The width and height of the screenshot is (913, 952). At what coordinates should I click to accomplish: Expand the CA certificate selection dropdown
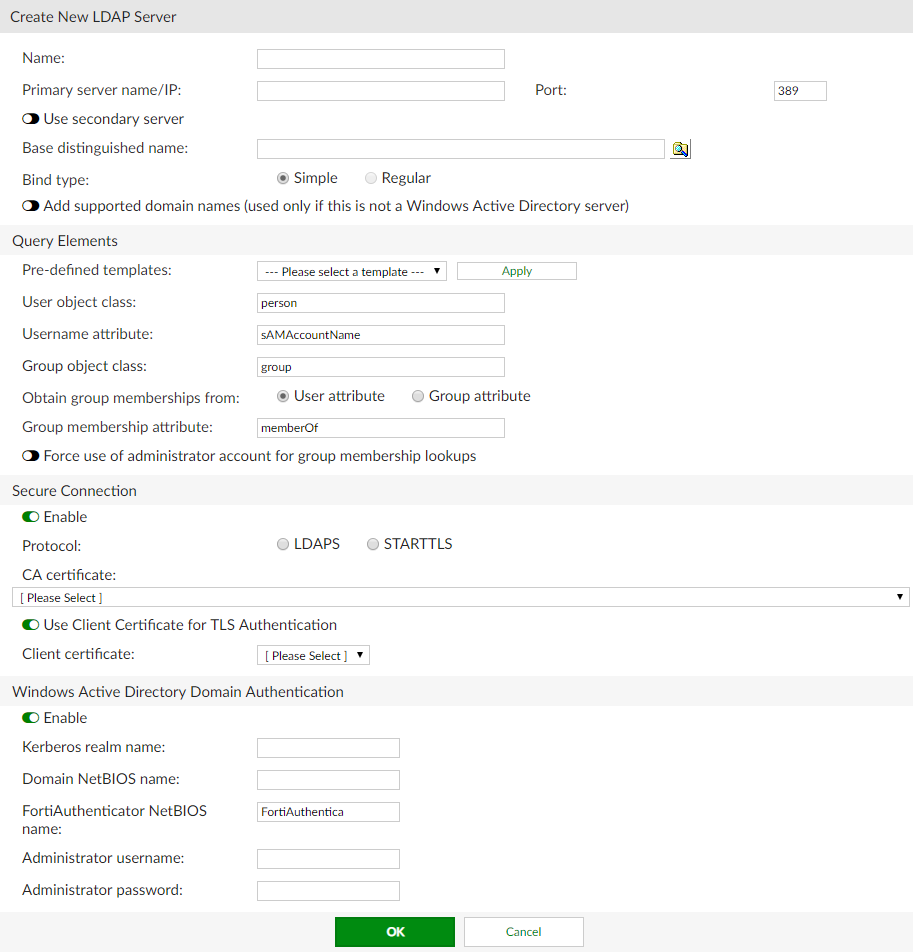(x=456, y=596)
